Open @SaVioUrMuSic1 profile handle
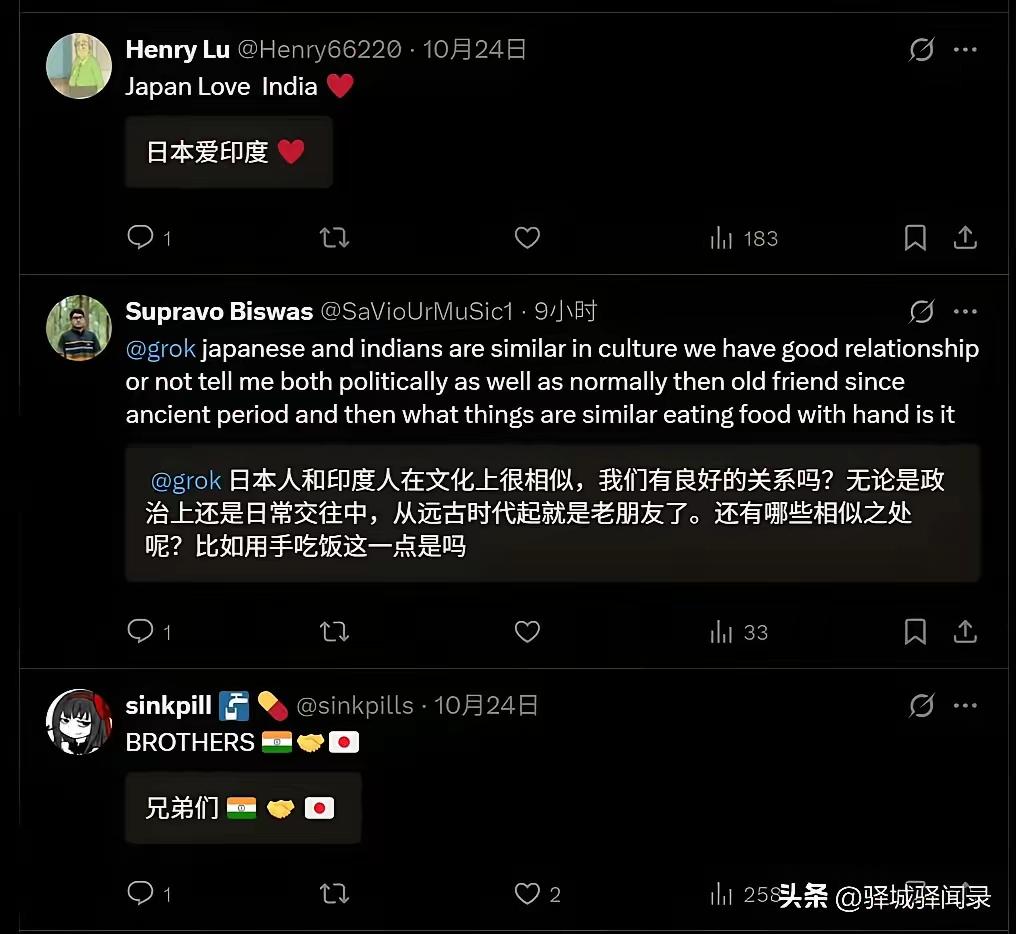Image resolution: width=1016 pixels, height=934 pixels. (417, 312)
